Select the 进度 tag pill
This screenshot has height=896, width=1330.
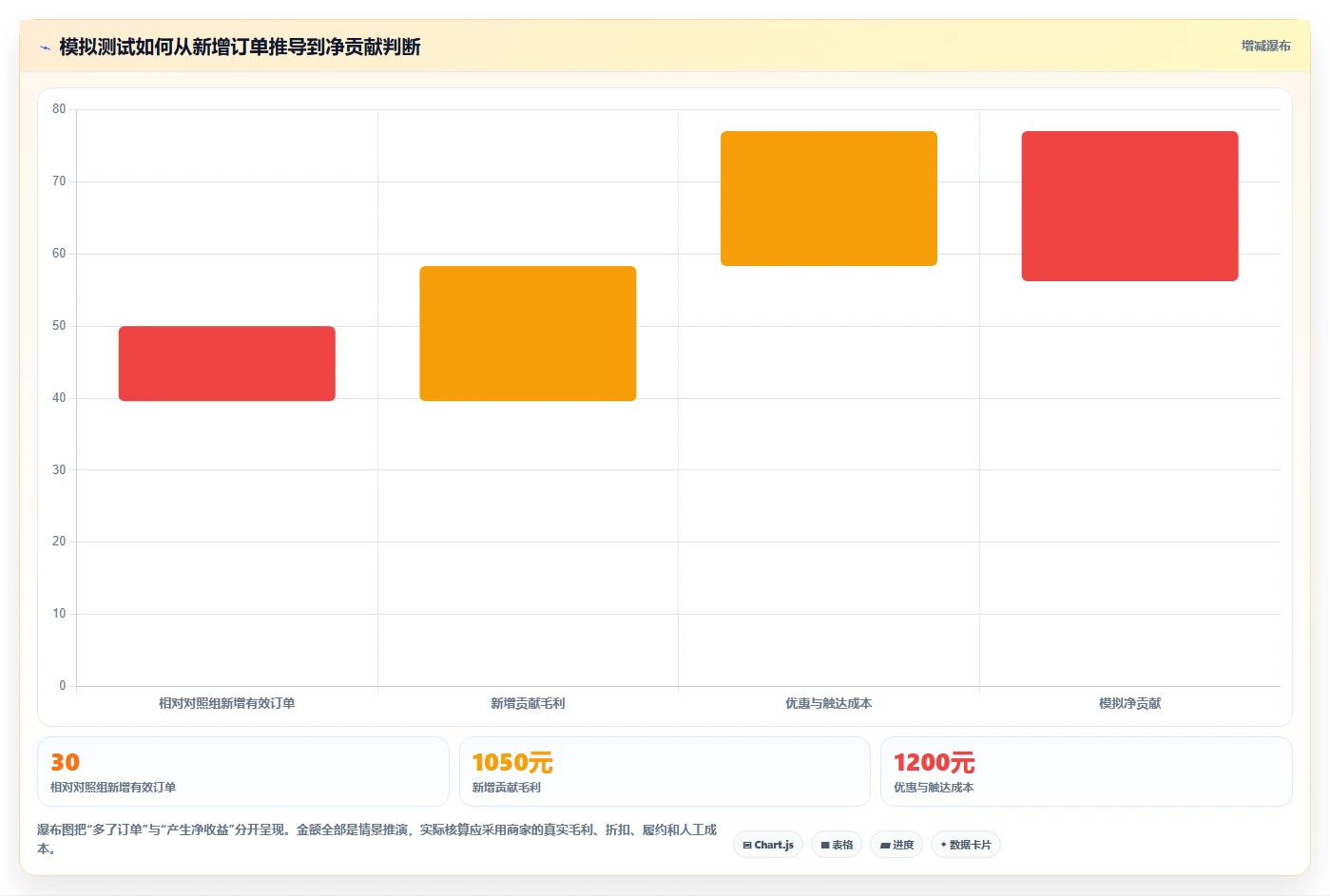[x=896, y=845]
